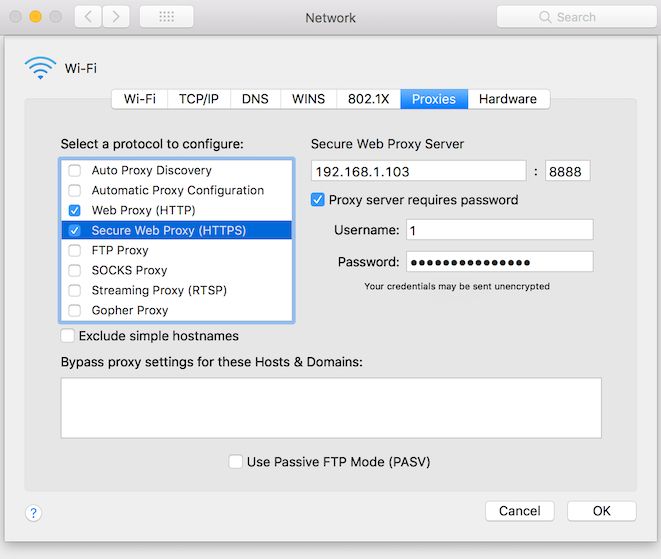Open help with the question mark button
The width and height of the screenshot is (661, 559).
pyautogui.click(x=33, y=513)
